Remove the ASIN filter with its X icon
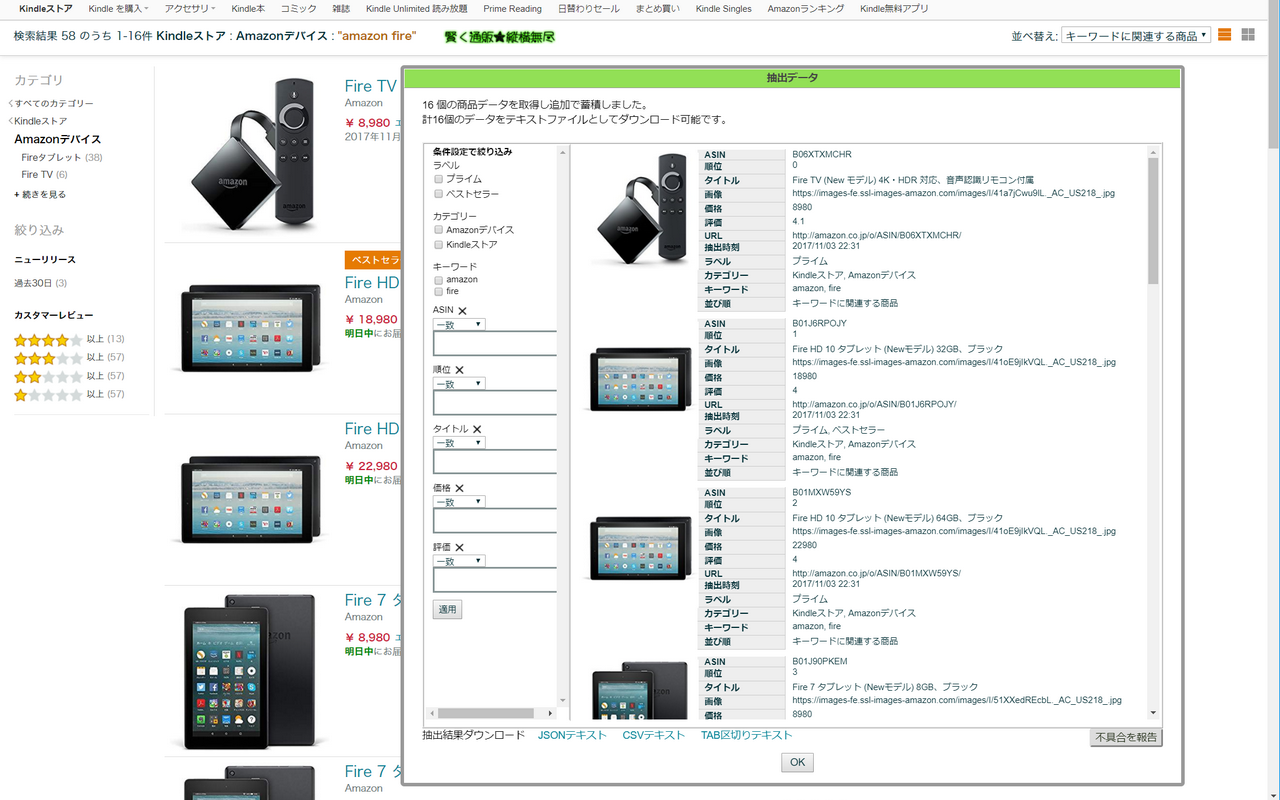 pyautogui.click(x=462, y=311)
